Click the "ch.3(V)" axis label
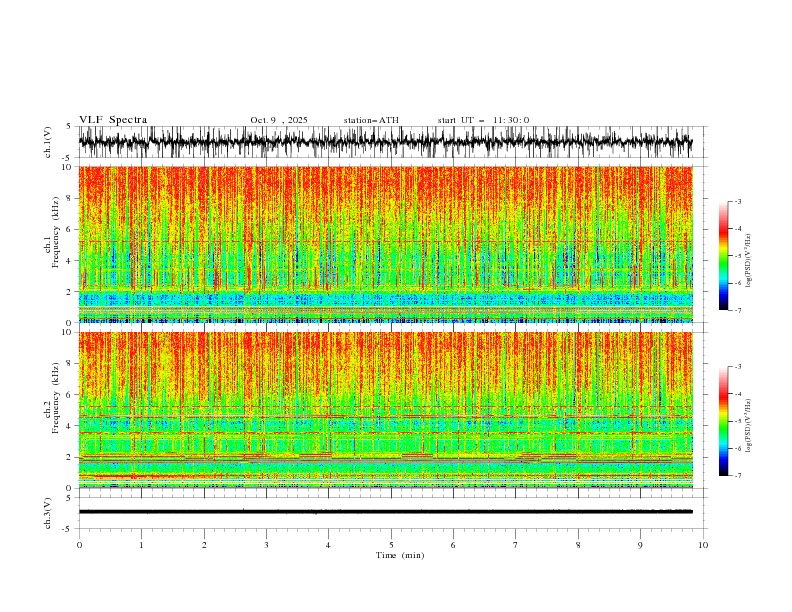The width and height of the screenshot is (792, 612). 48,513
